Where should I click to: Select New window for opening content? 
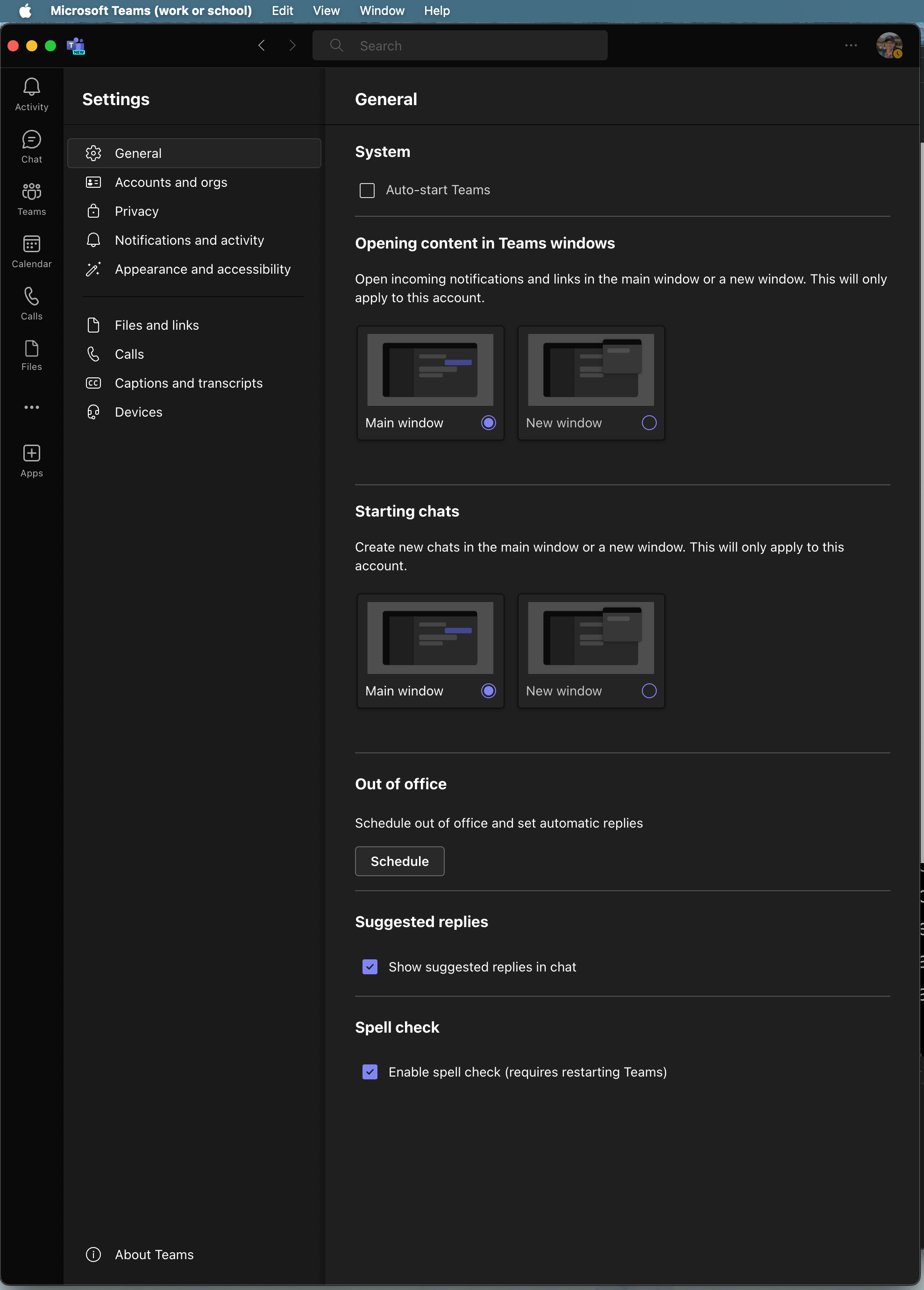pyautogui.click(x=648, y=423)
